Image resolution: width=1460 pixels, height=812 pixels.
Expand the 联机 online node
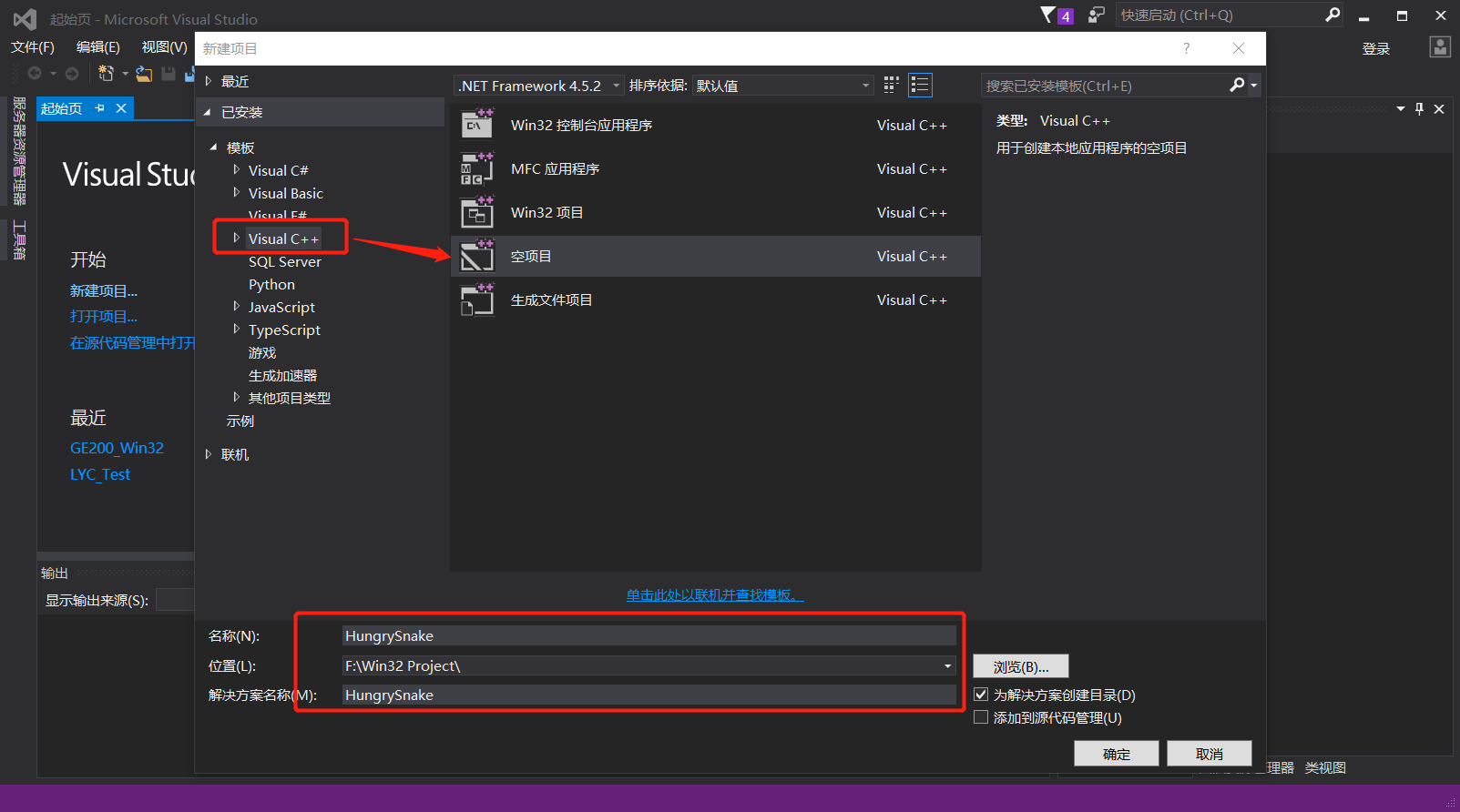click(x=209, y=454)
